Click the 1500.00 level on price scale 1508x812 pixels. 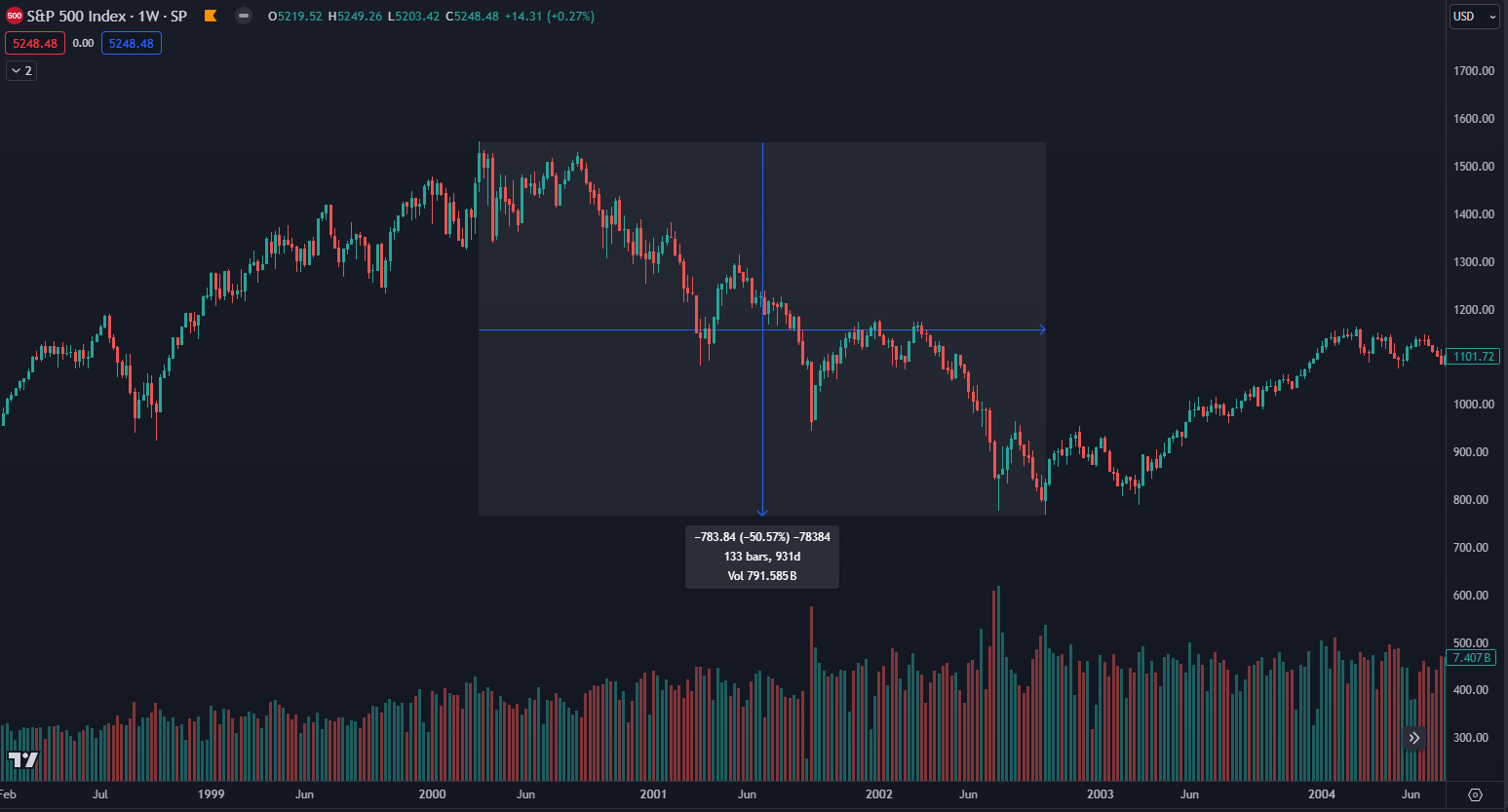1473,167
